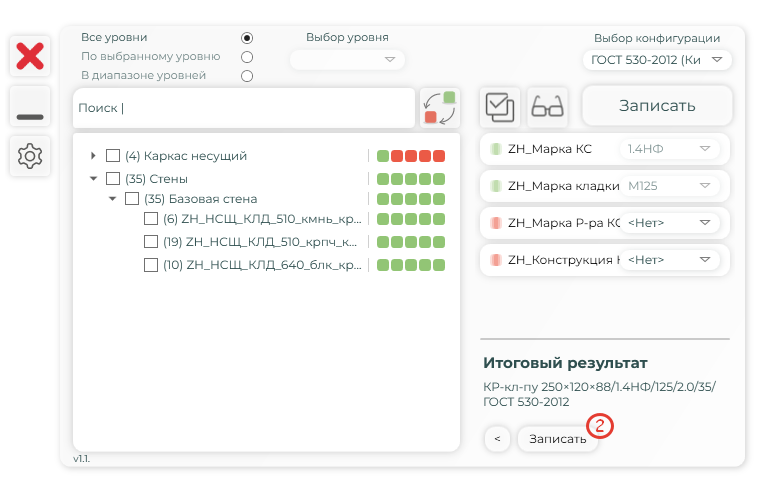Open the ZH_Марка кладки M125 dropdown
Viewport: 762px width, 501px height.
click(x=669, y=186)
